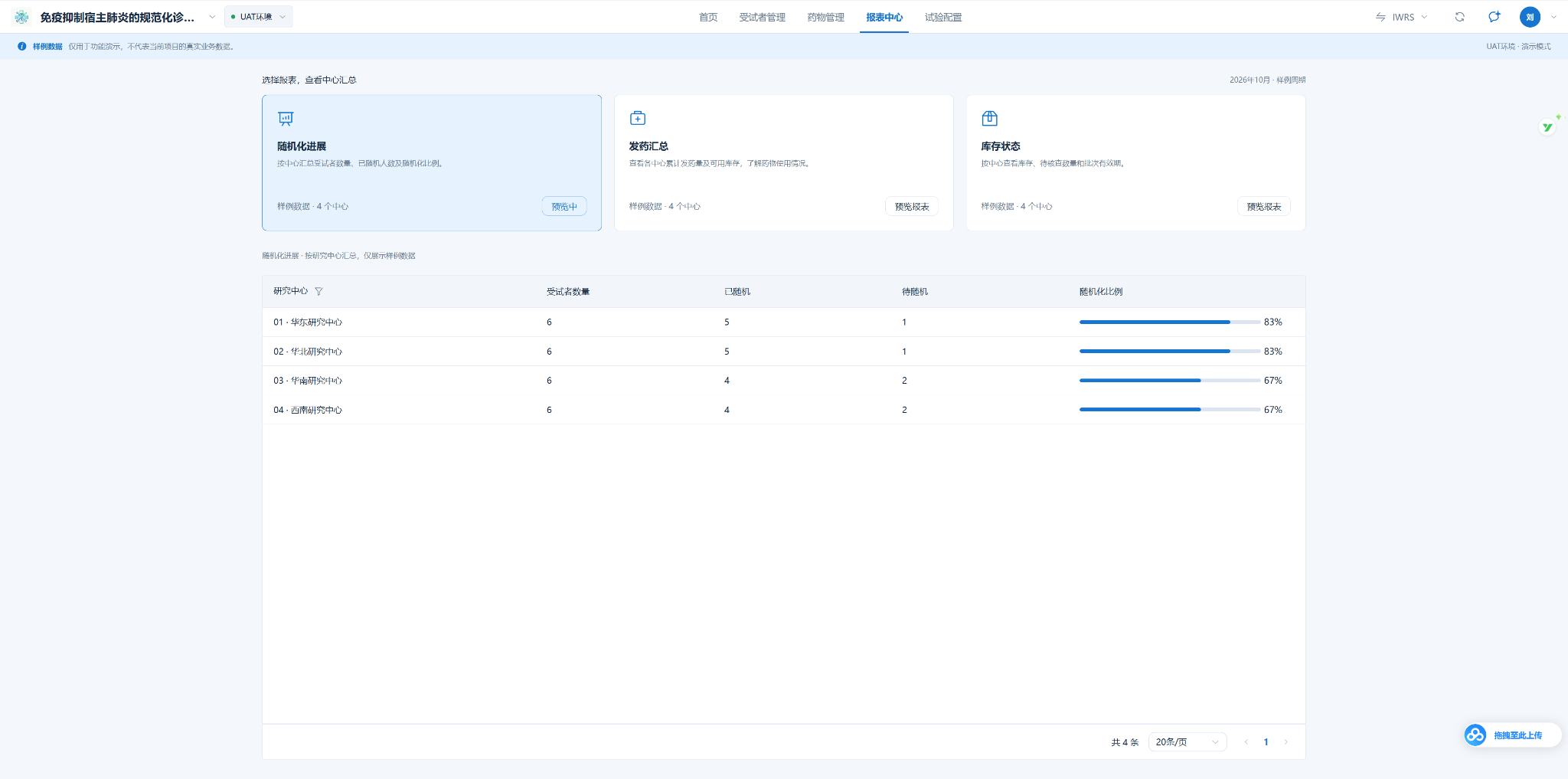Open the 研究中心 column filter icon
This screenshot has width=1568, height=779.
pyautogui.click(x=319, y=291)
